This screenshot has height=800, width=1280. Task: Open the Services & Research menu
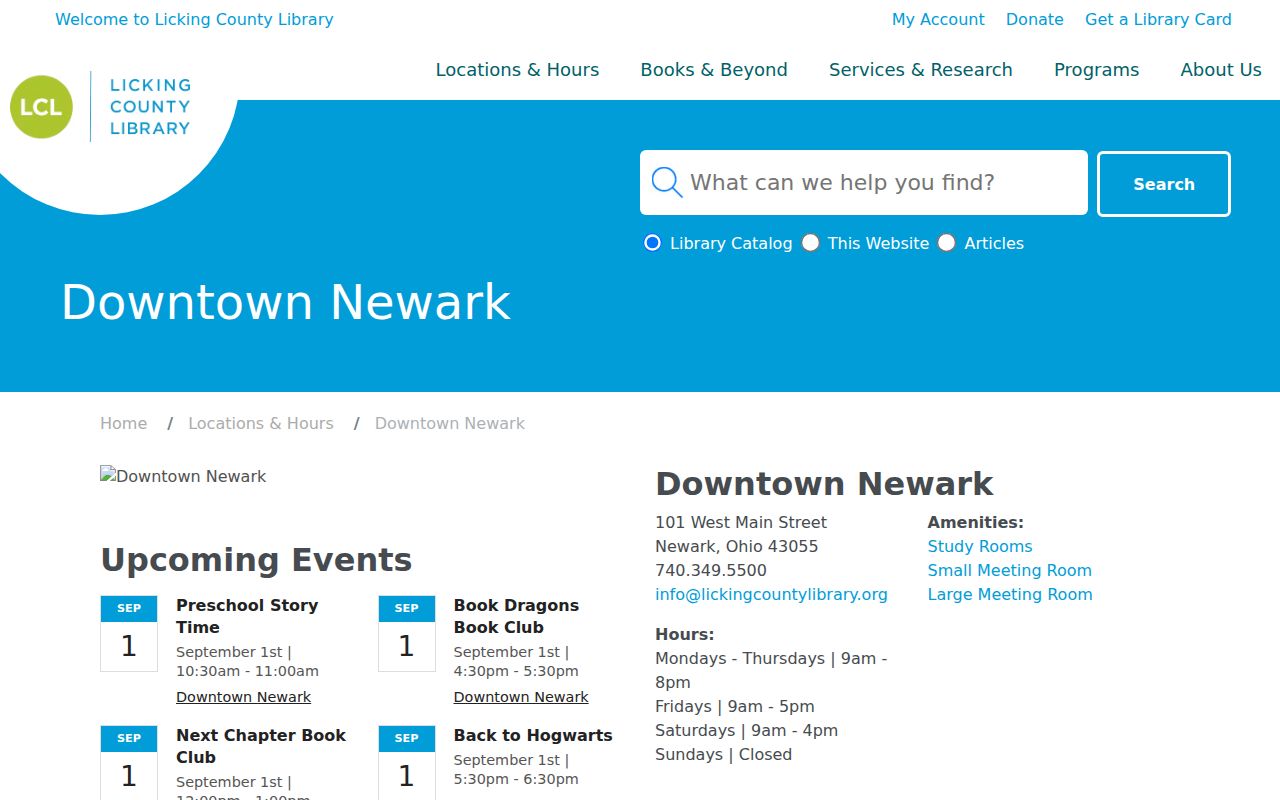920,70
